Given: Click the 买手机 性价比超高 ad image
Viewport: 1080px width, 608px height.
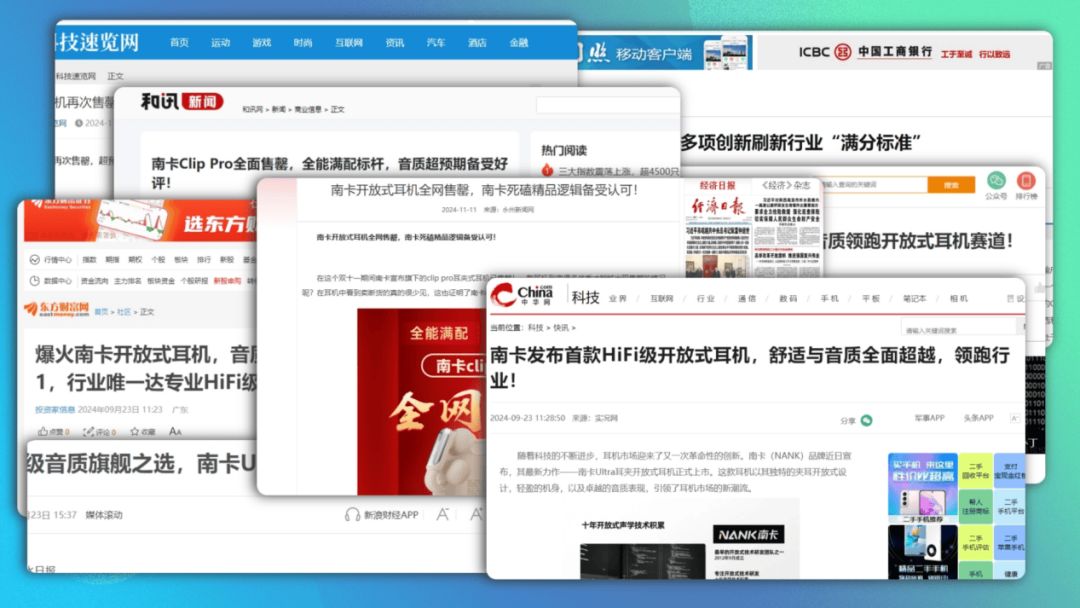Looking at the screenshot, I should tap(922, 487).
